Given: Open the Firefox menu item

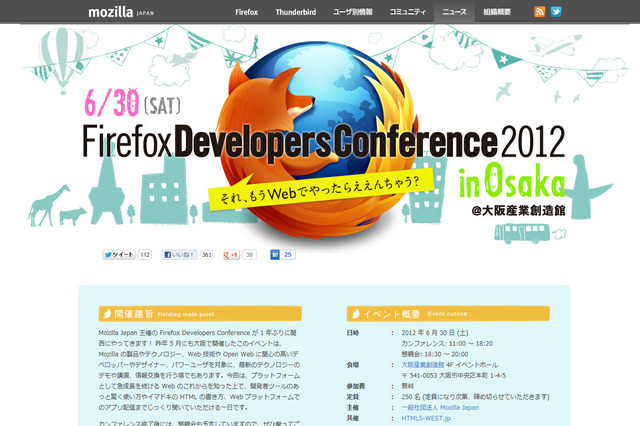Looking at the screenshot, I should (247, 12).
